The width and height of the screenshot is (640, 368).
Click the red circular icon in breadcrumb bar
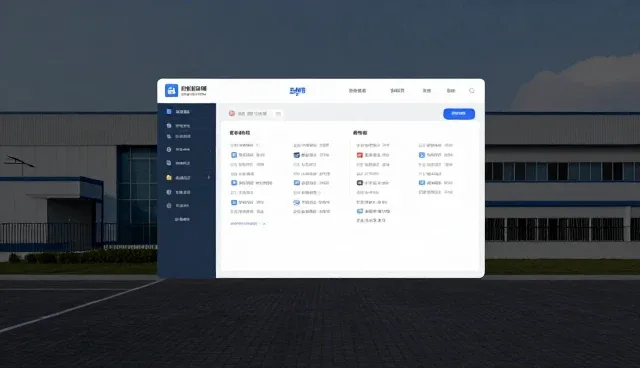tap(232, 113)
